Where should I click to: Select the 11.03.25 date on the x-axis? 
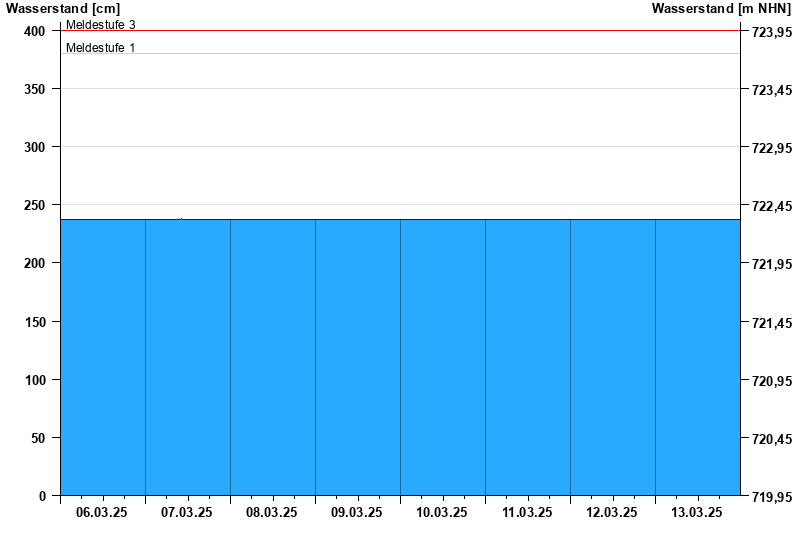pos(527,512)
